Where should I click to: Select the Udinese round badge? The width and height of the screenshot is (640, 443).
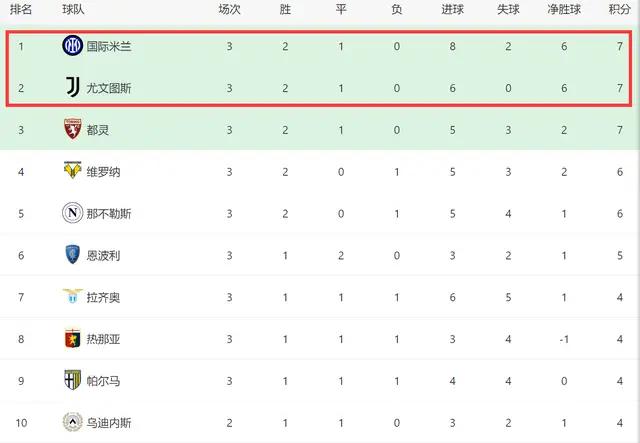tap(73, 422)
